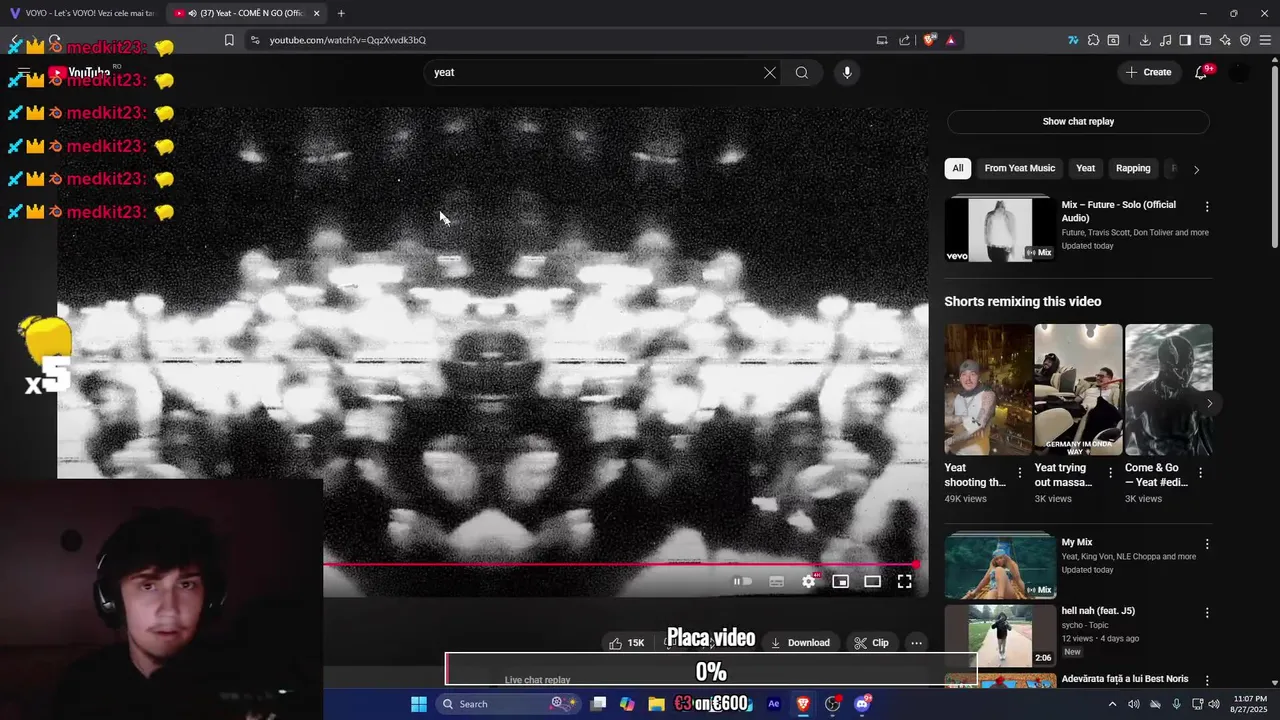Open the browser main hamburger menu
The width and height of the screenshot is (1280, 720).
point(1266,40)
